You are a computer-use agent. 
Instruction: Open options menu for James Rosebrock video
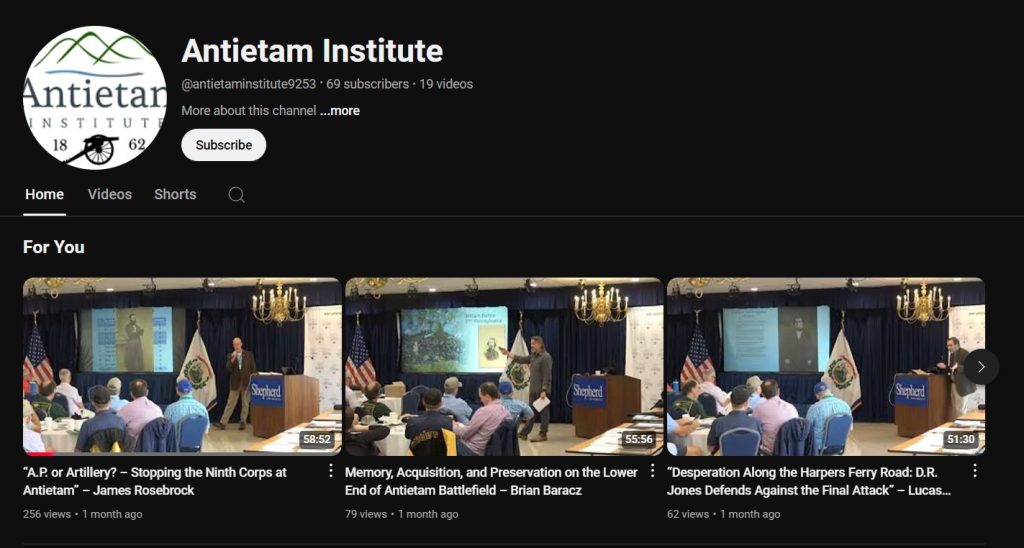click(x=330, y=471)
